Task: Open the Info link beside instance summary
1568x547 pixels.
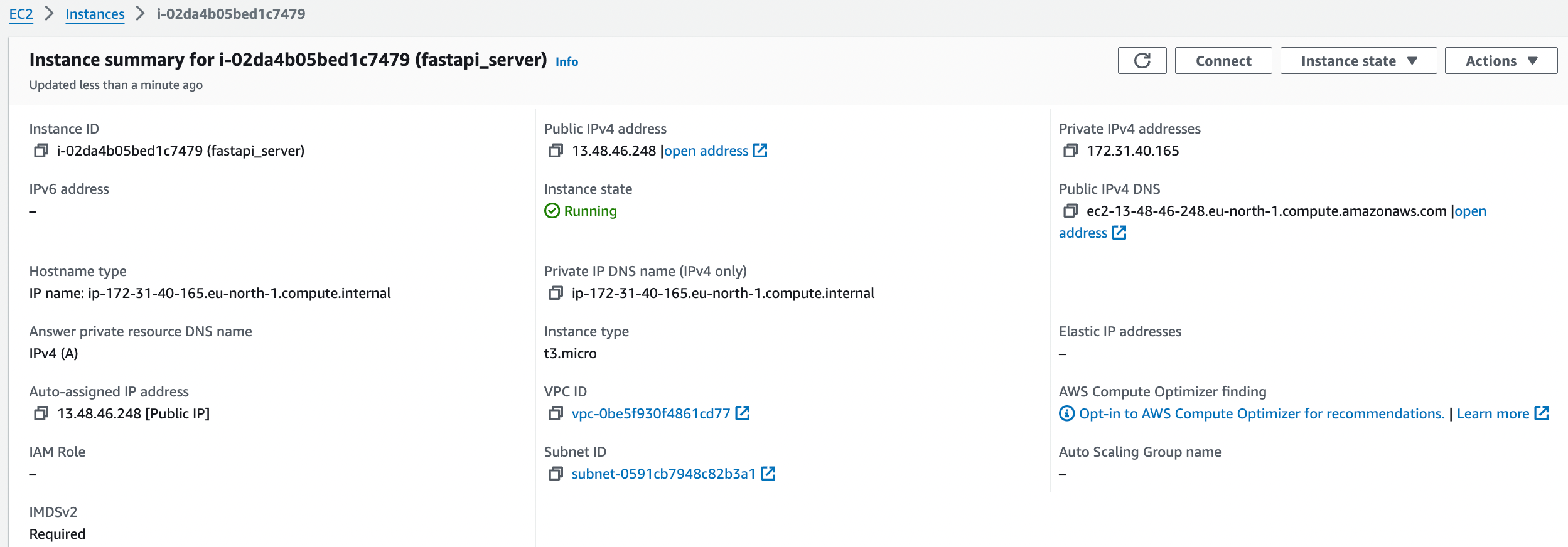Action: point(567,61)
